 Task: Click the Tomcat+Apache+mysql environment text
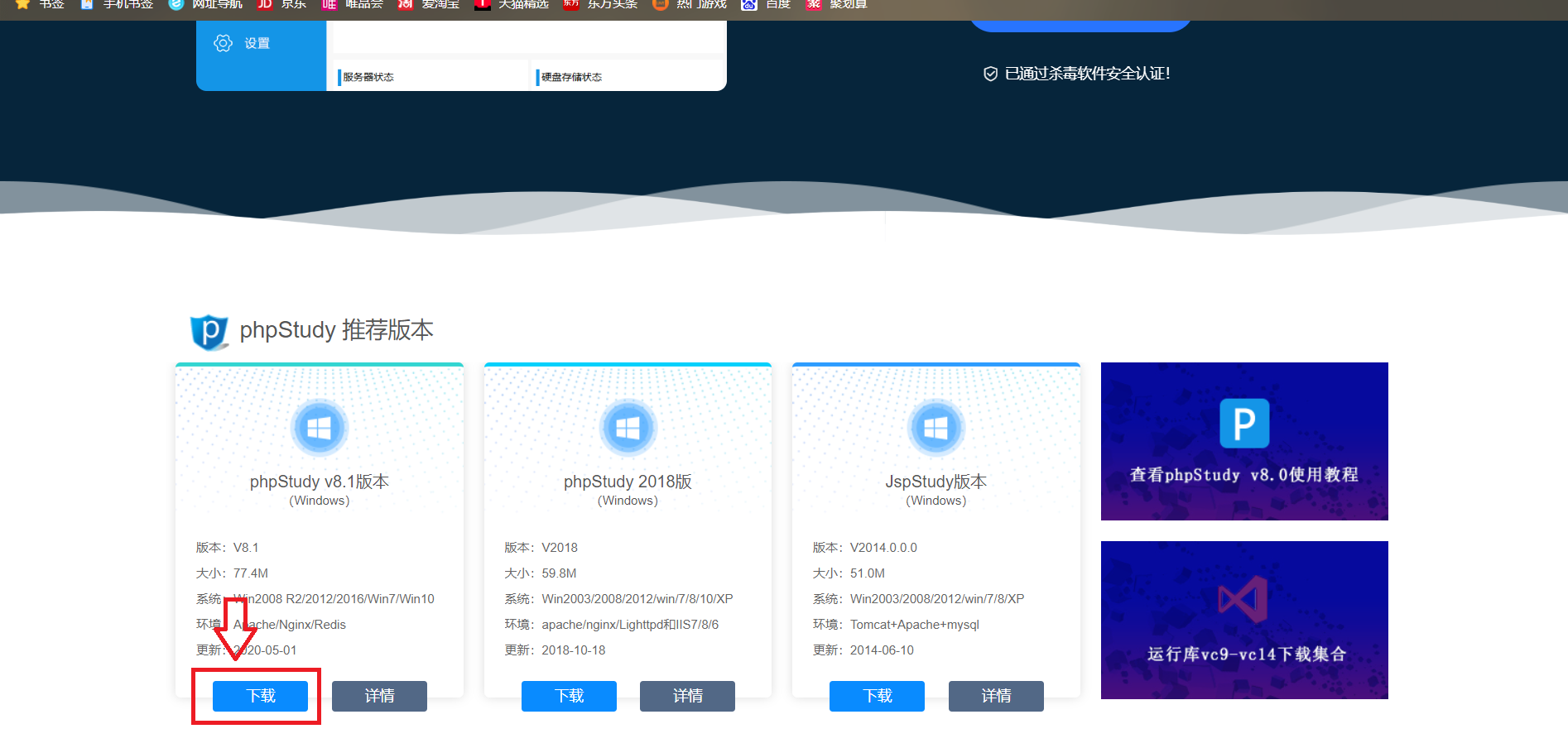[915, 625]
